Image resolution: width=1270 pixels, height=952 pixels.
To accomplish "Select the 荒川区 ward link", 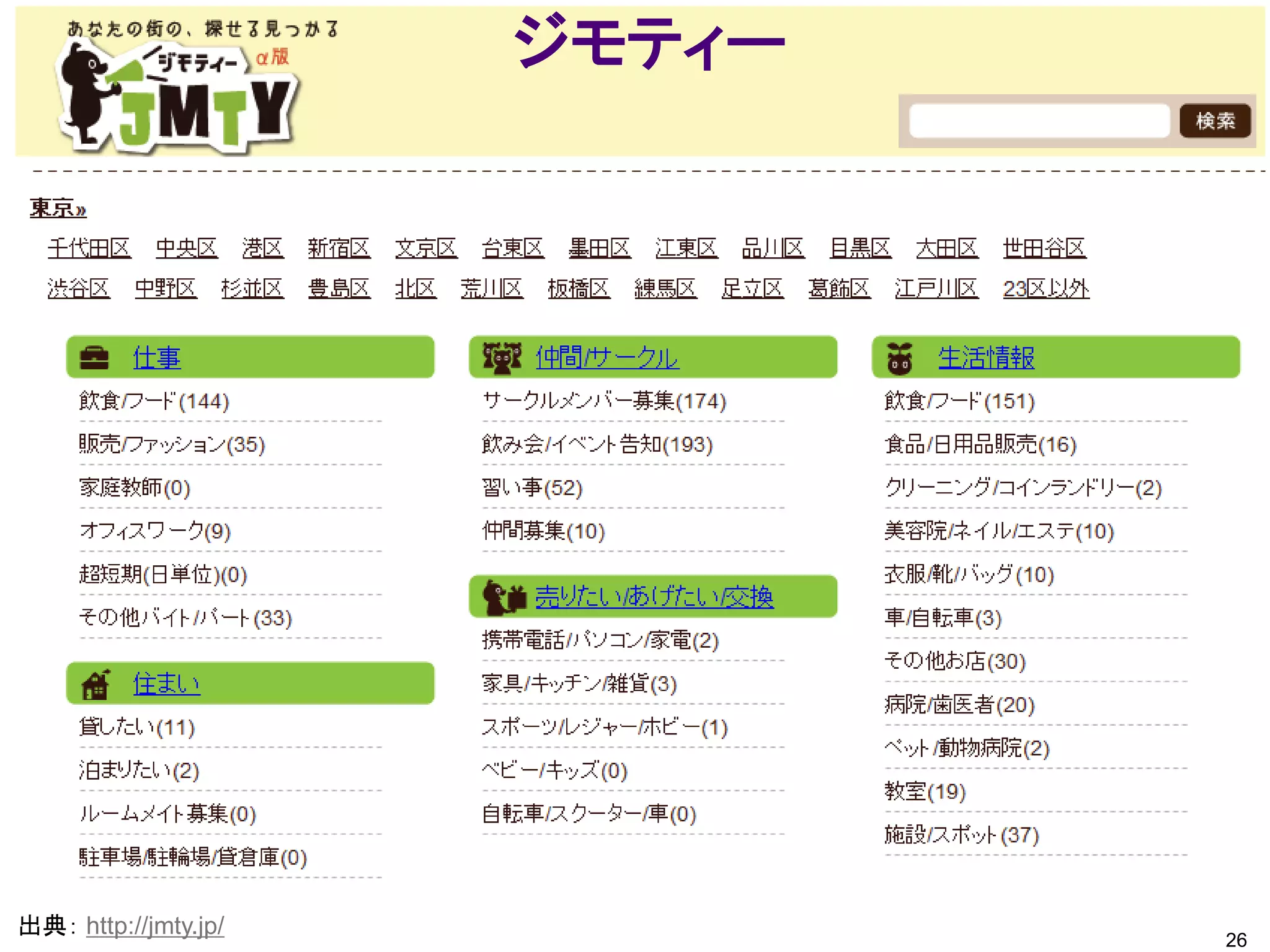I will pyautogui.click(x=491, y=288).
